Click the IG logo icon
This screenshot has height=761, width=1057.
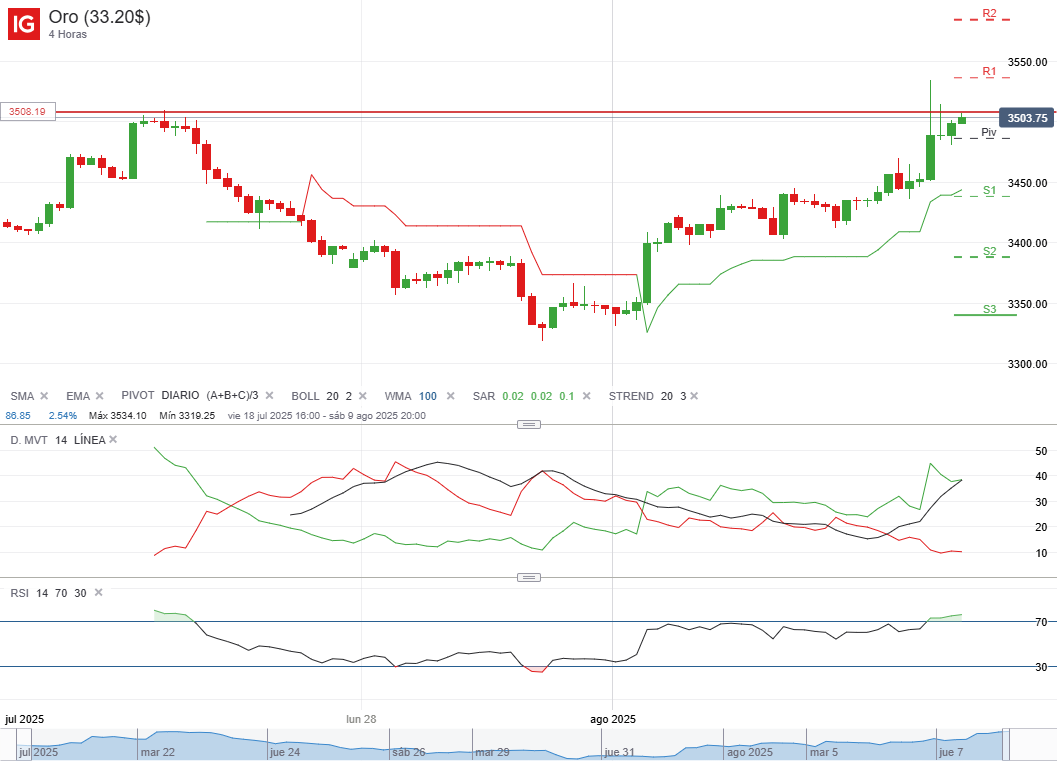coord(25,24)
